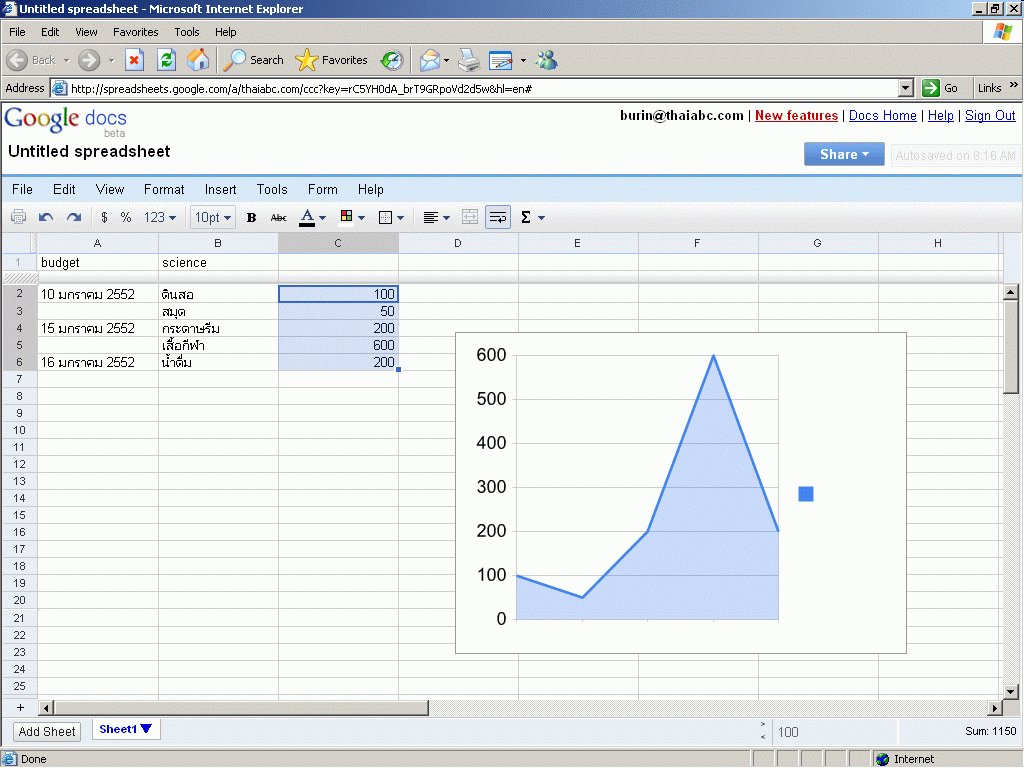Click the Print icon in spreadsheet toolbar
This screenshot has width=1024, height=768.
click(x=18, y=217)
